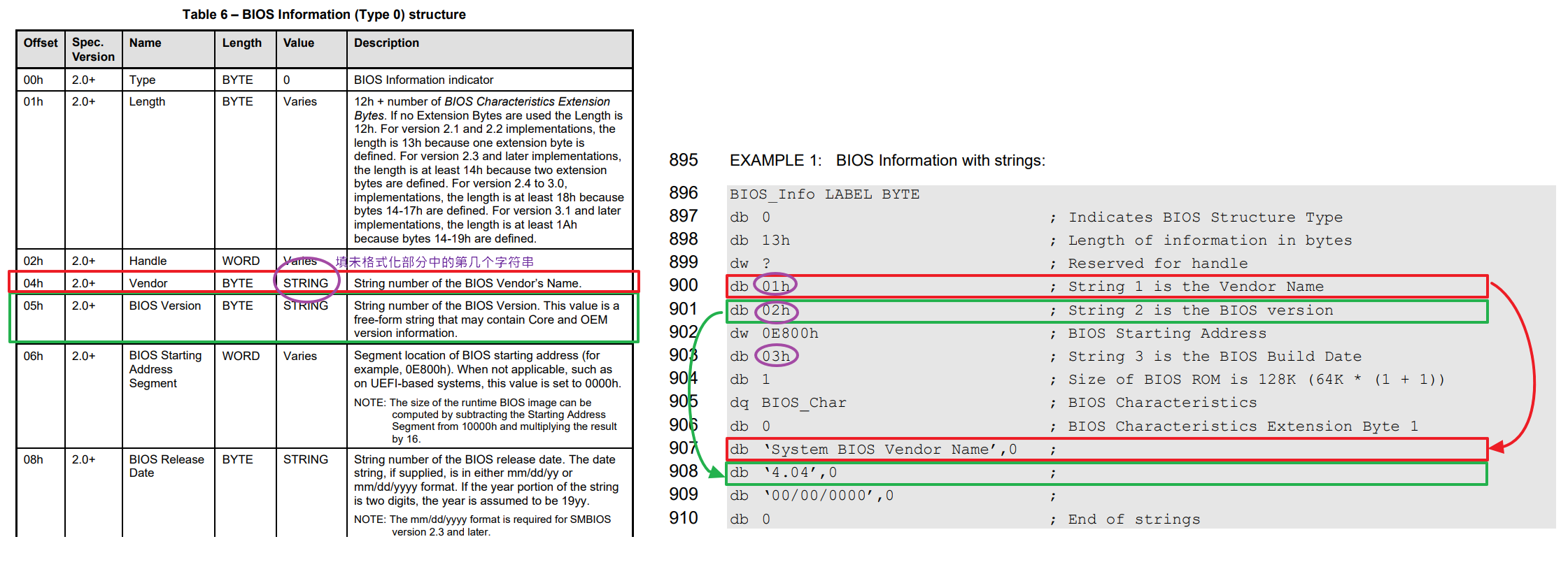Click the "Description" column header
The height and width of the screenshot is (567, 1568).
(x=386, y=43)
